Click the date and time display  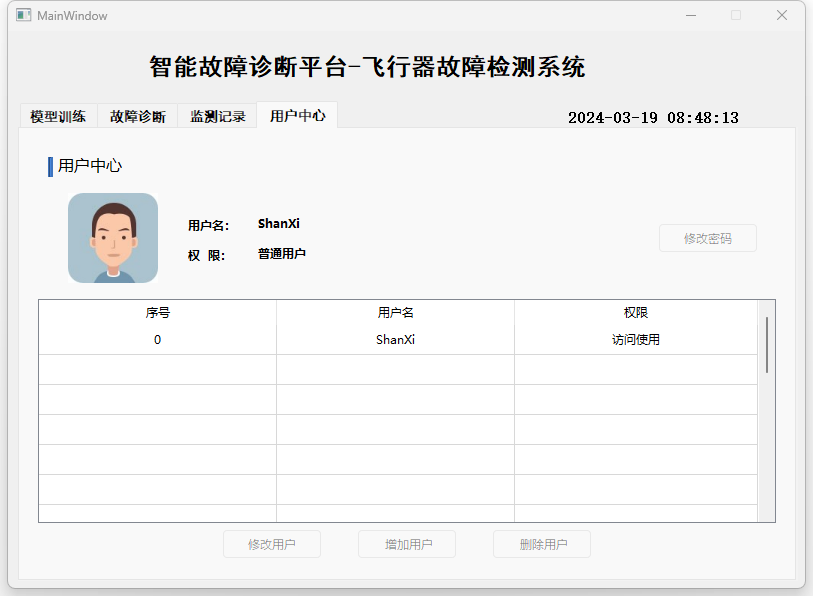point(653,118)
